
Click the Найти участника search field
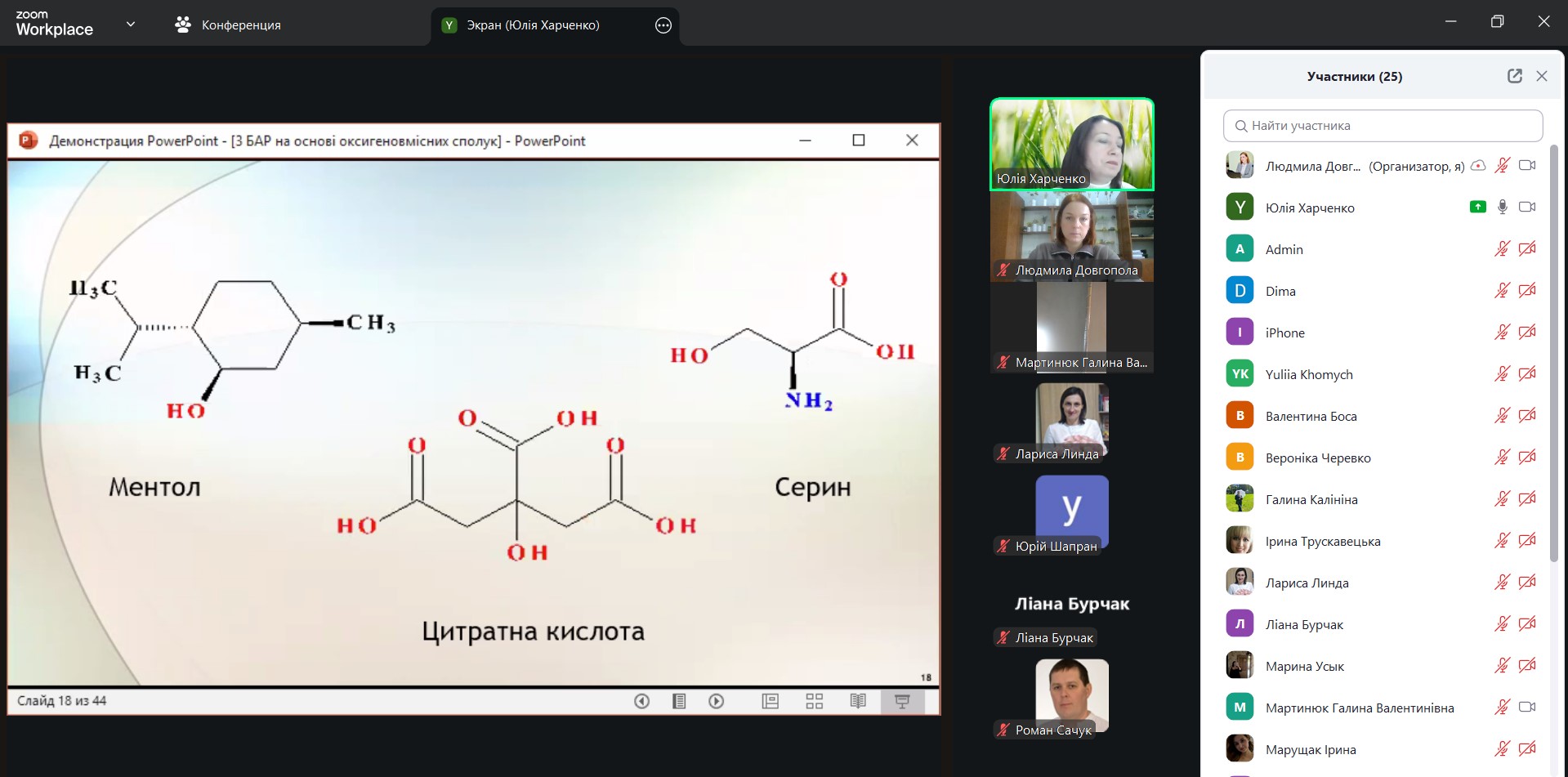click(x=1383, y=126)
